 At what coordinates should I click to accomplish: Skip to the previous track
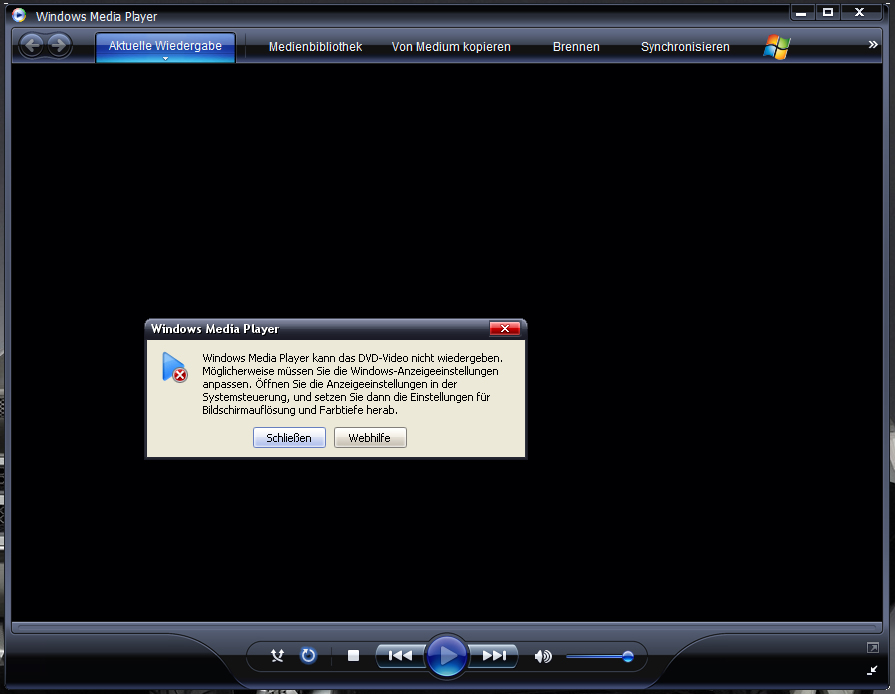pos(401,656)
